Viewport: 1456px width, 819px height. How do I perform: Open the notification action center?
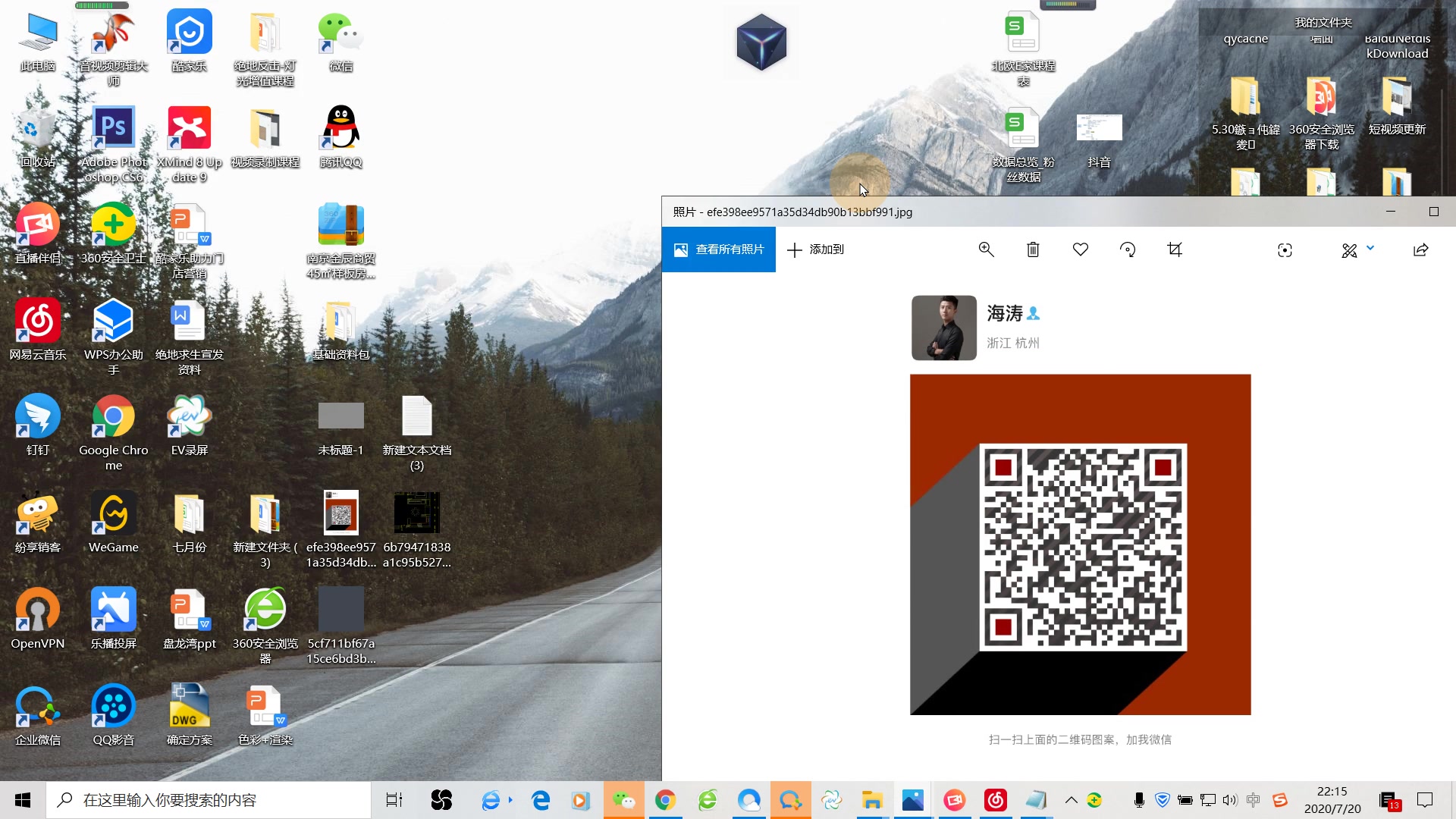coord(1425,800)
